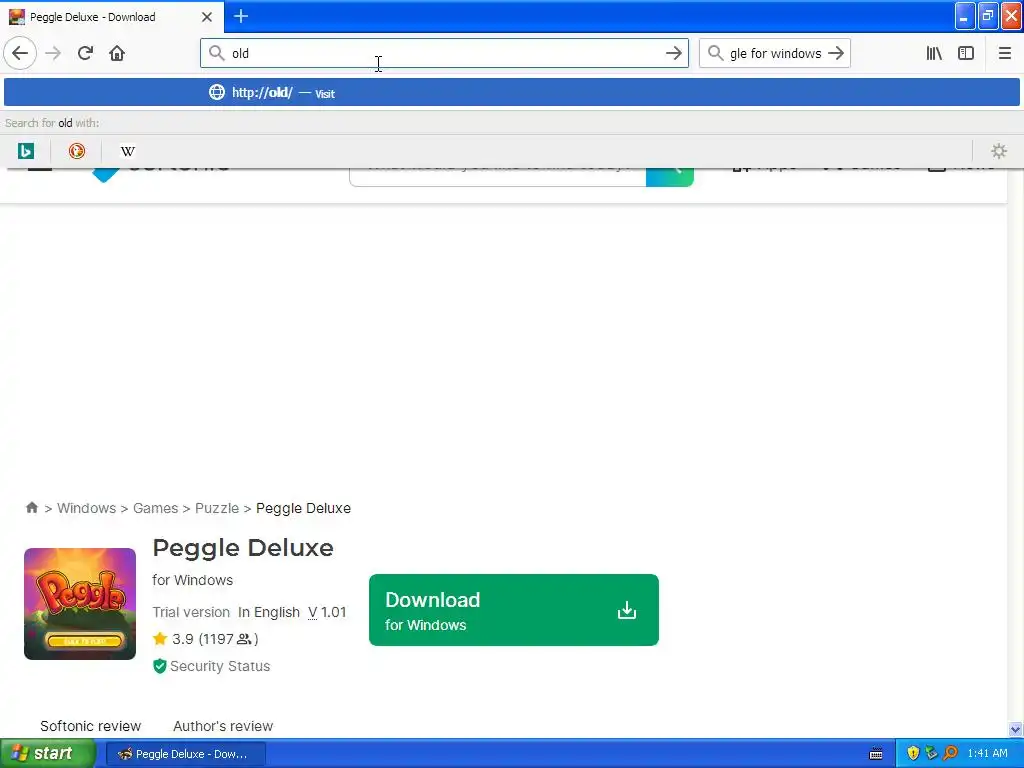Open the Games breadcrumb link
This screenshot has height=768, width=1024.
click(x=155, y=508)
